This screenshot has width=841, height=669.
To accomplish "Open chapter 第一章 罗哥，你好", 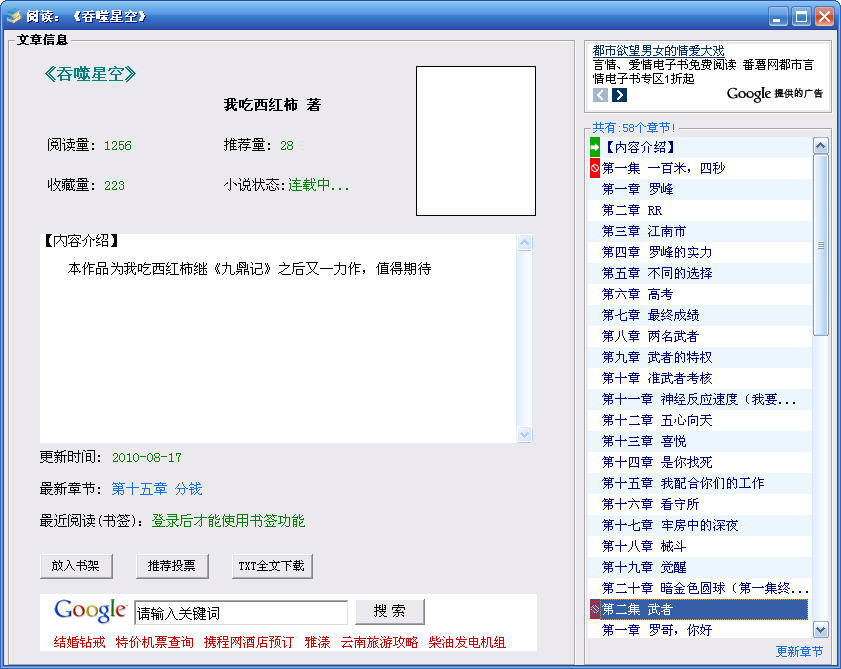I will (700, 630).
